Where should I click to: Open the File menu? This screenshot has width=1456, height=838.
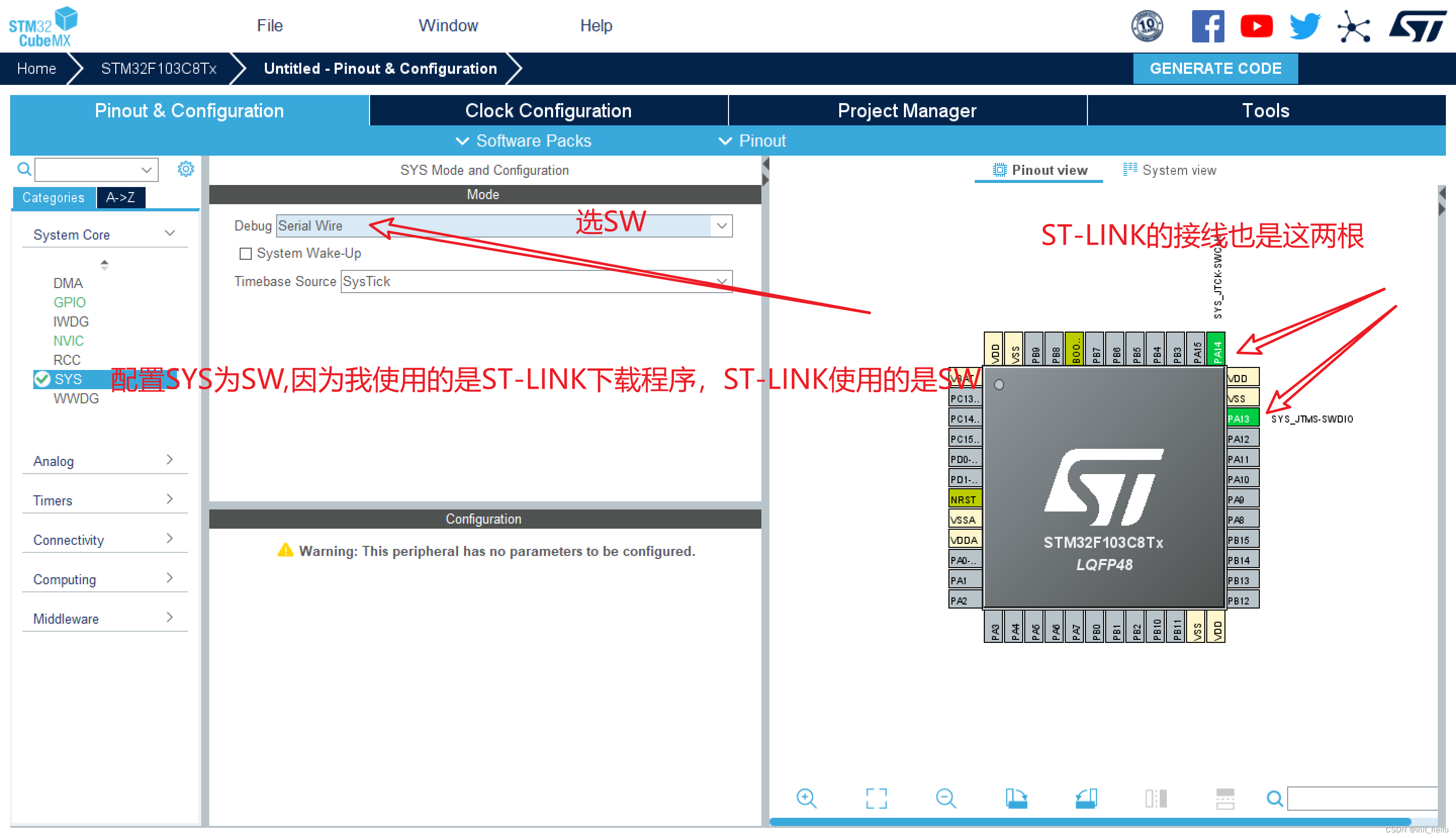click(269, 25)
